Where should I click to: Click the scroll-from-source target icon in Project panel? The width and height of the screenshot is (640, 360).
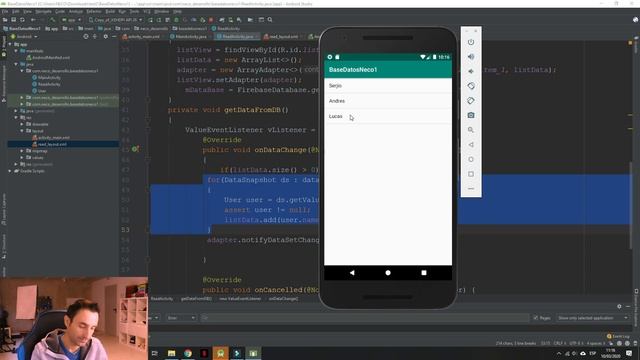86,36
